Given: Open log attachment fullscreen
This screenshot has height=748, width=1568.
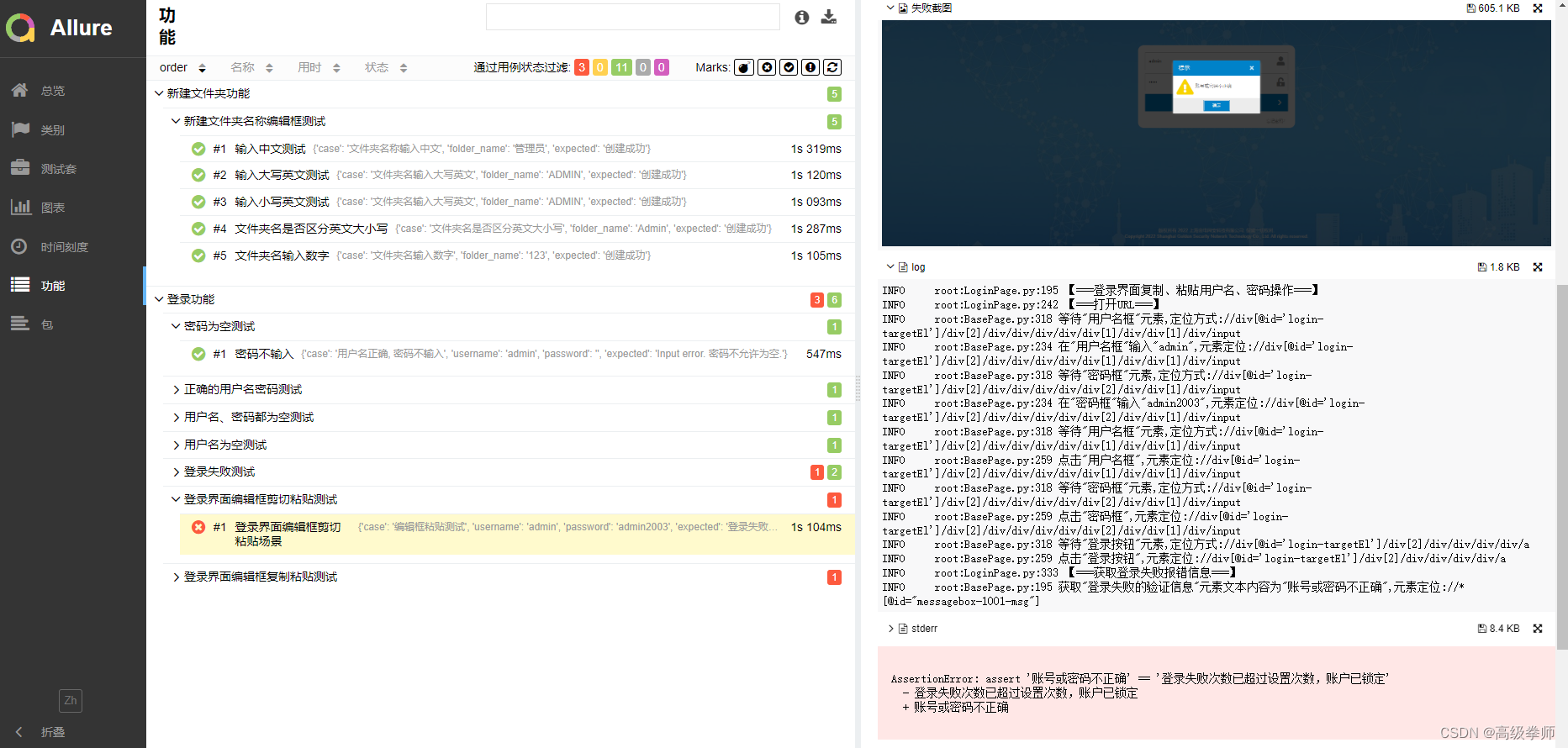Looking at the screenshot, I should click(1538, 267).
